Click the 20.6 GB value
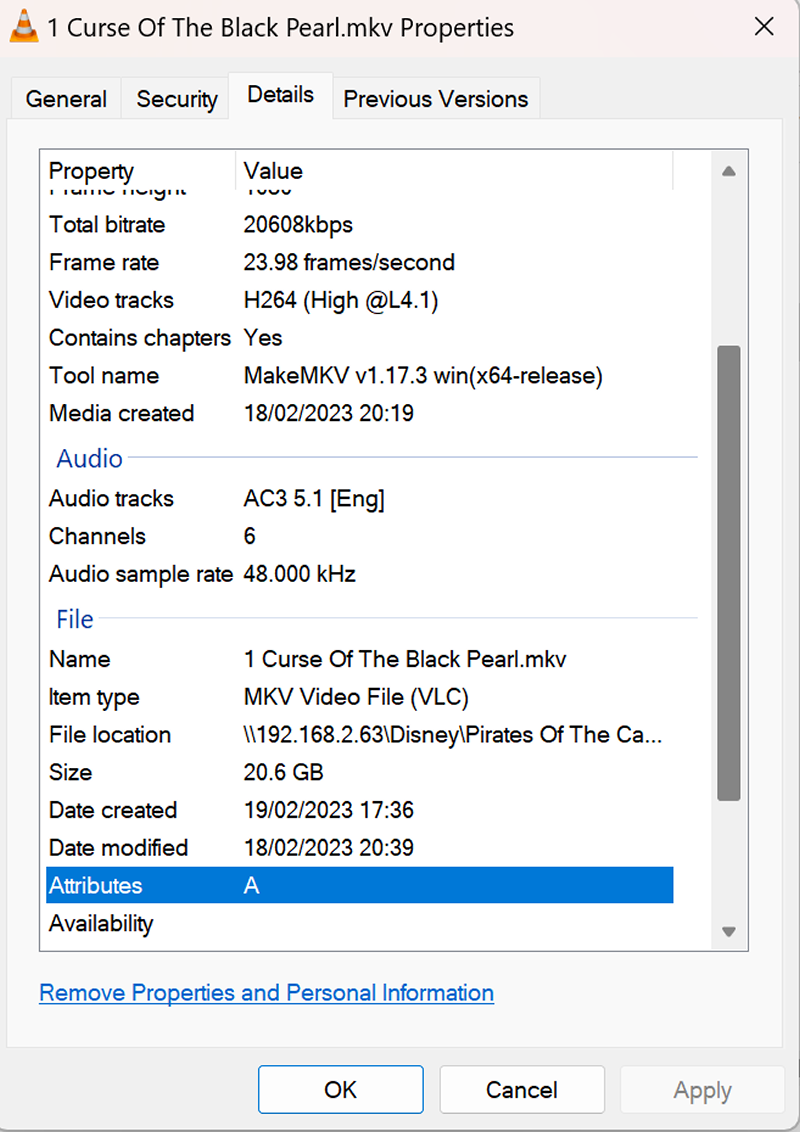Image resolution: width=800 pixels, height=1132 pixels. 283,772
